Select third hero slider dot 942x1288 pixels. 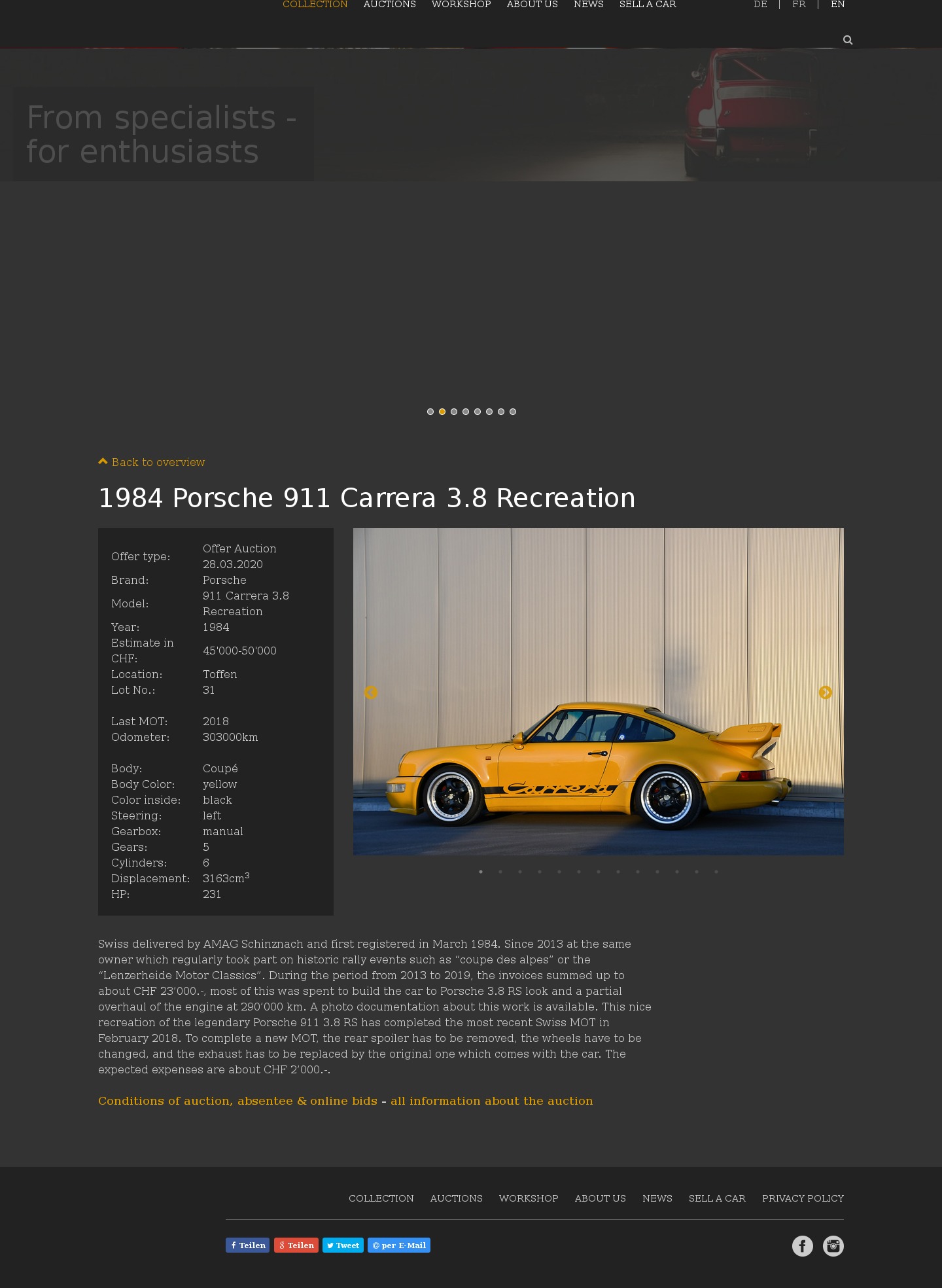tap(454, 412)
